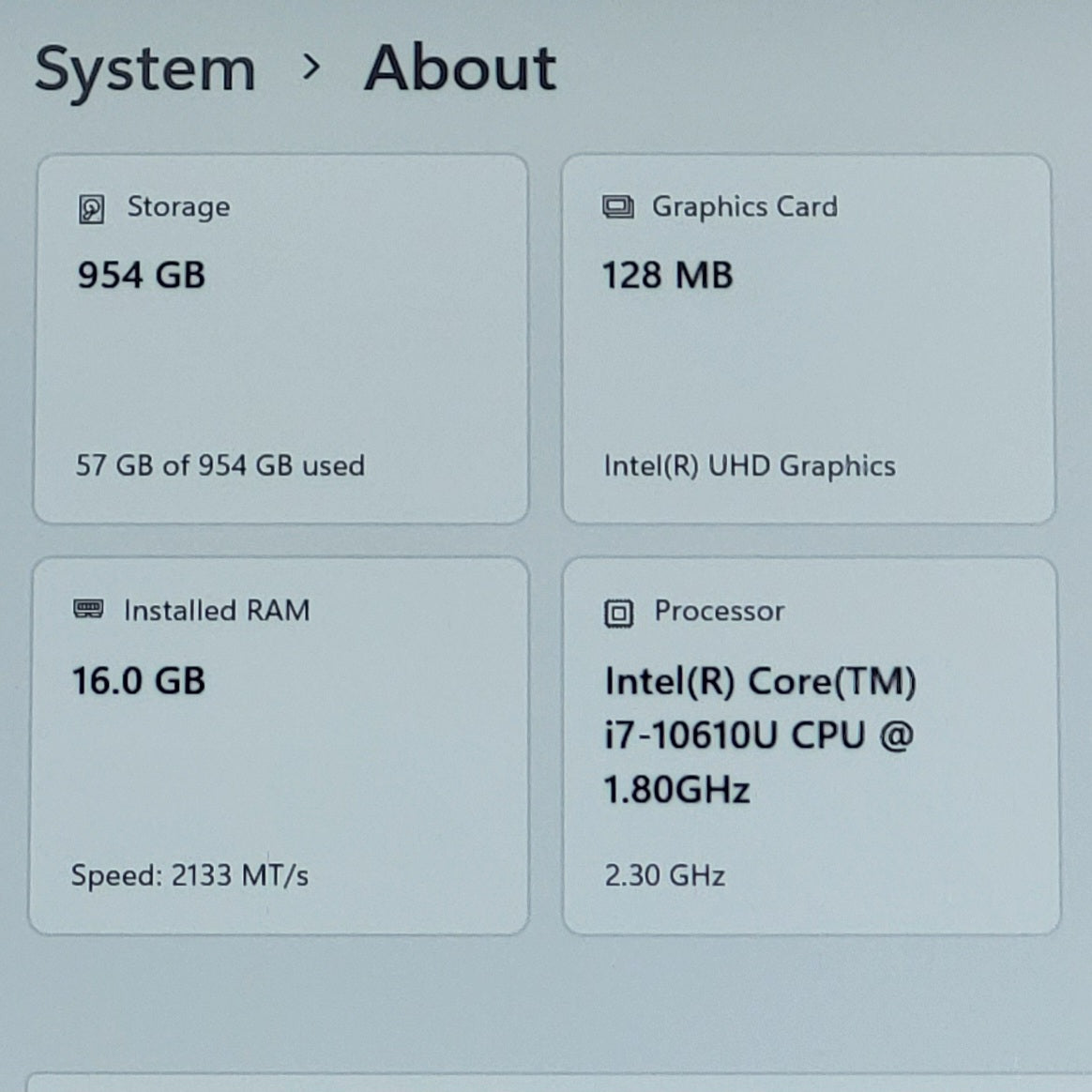Click the partially visible card at the bottom

(558, 1083)
